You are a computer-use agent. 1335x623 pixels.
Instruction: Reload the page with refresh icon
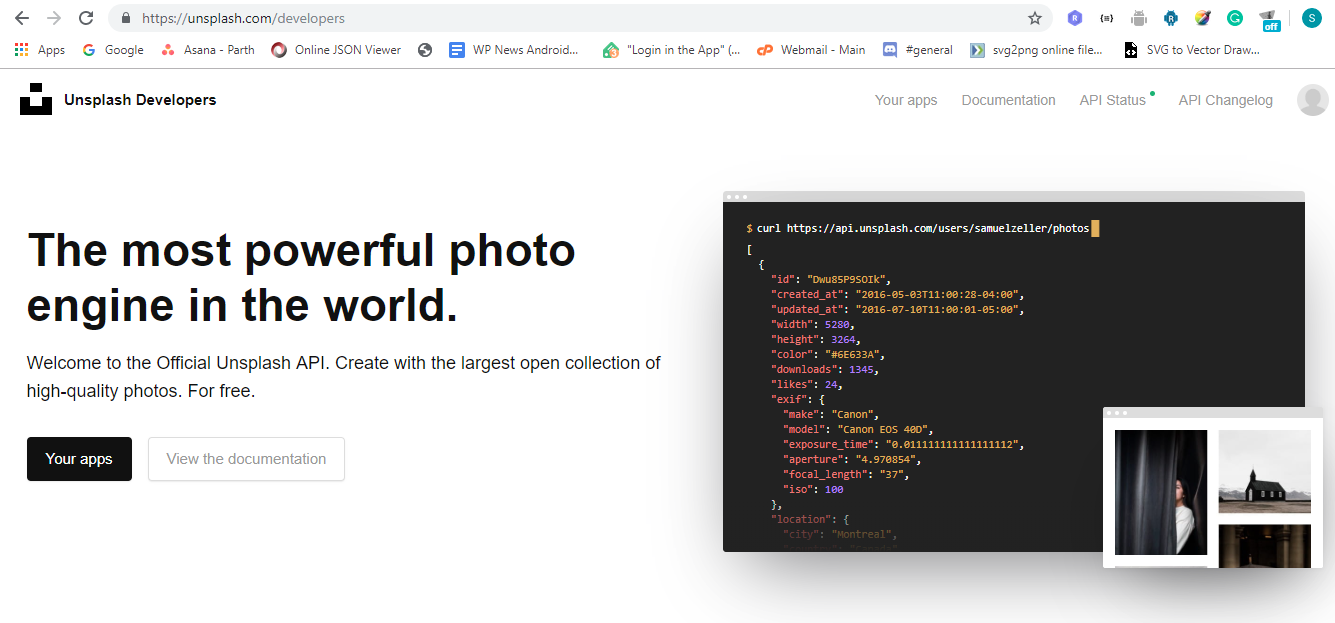[x=86, y=18]
